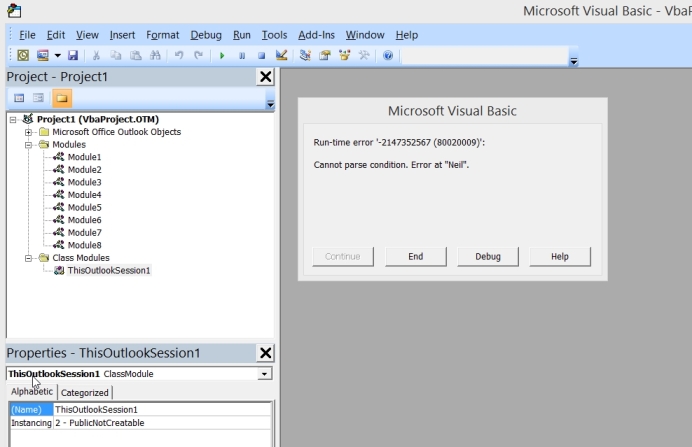This screenshot has height=447, width=692.
Task: Expand the Microsoft Office Outlook Objects folder
Action: (x=29, y=132)
